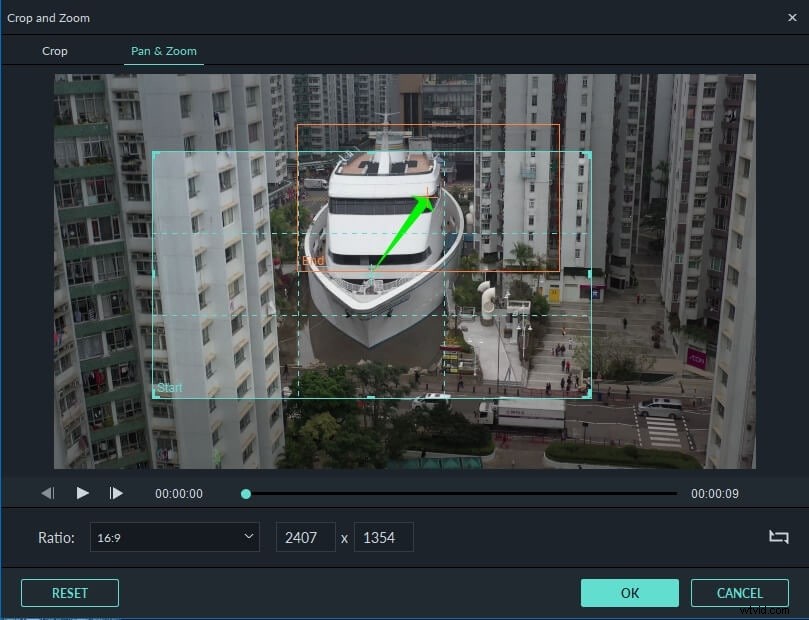Switch to the Crop tab
The height and width of the screenshot is (620, 809).
55,51
